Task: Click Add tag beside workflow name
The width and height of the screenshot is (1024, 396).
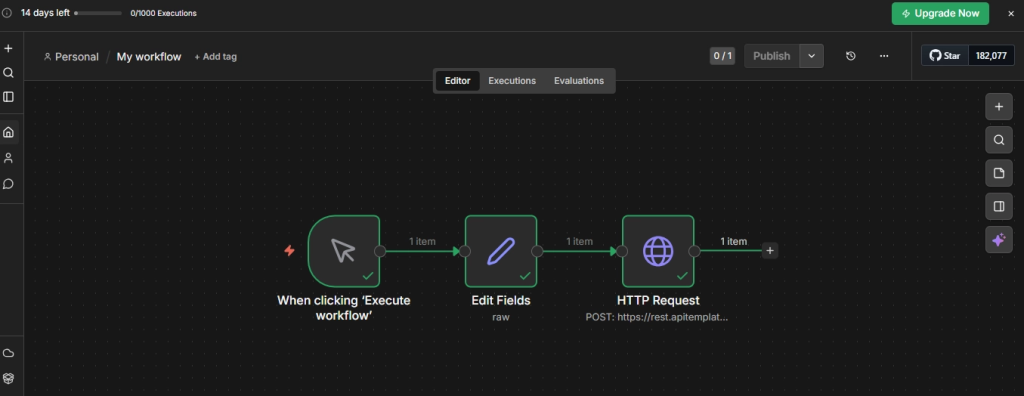Action: (216, 57)
